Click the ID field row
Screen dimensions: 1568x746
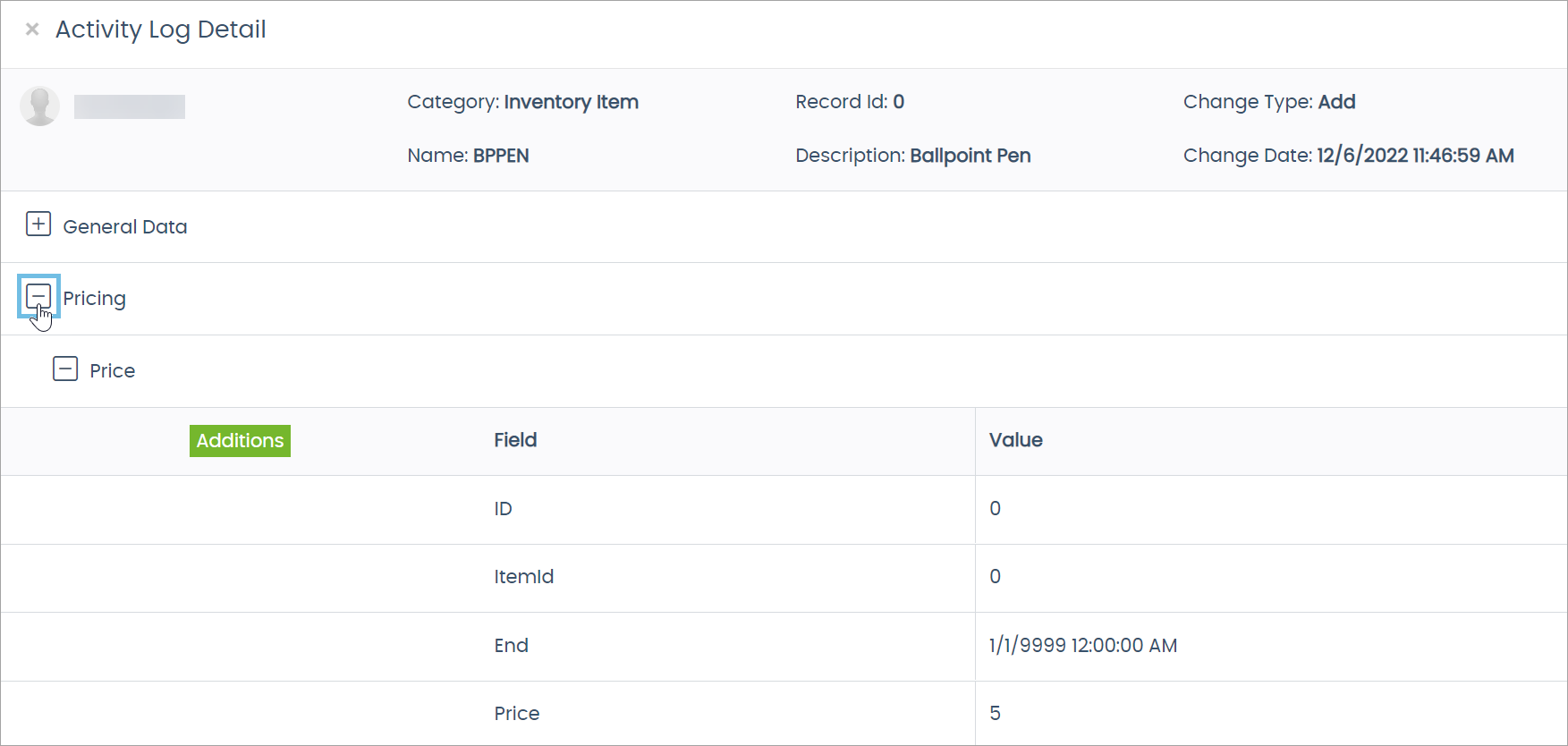pyautogui.click(x=504, y=508)
